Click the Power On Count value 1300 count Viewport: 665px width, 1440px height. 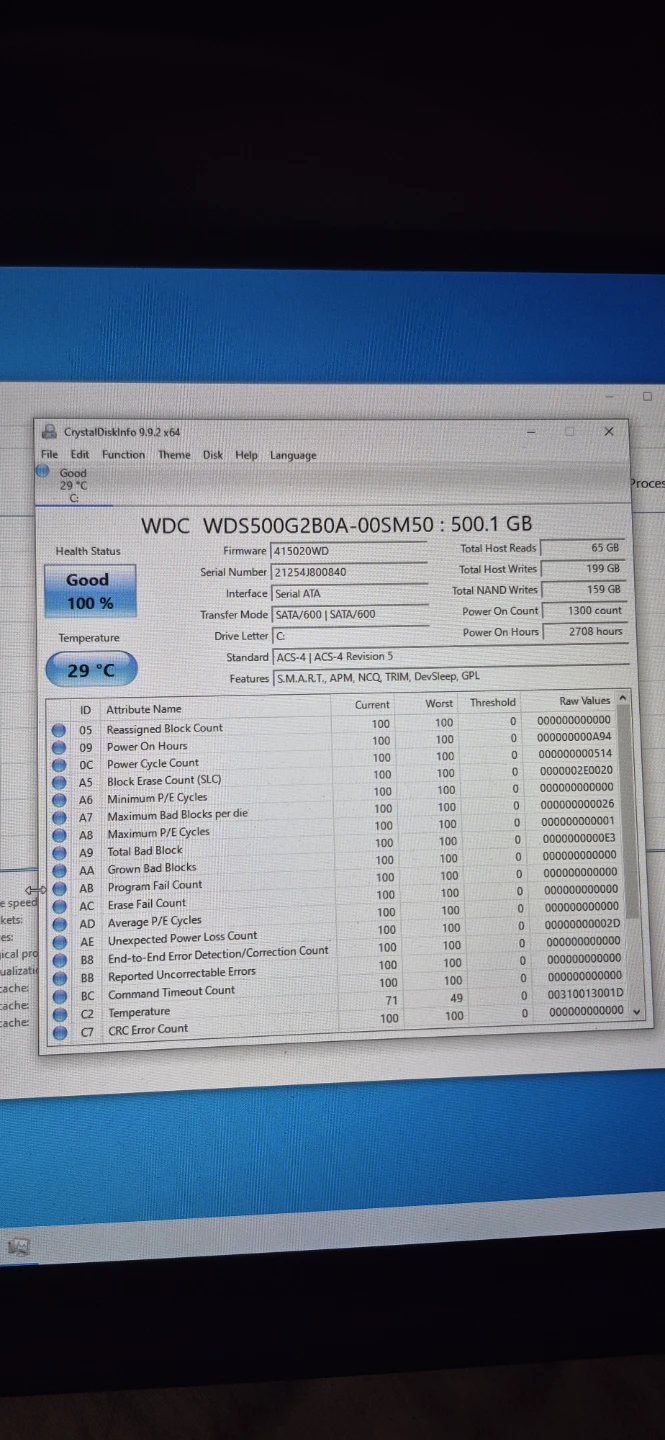point(585,610)
